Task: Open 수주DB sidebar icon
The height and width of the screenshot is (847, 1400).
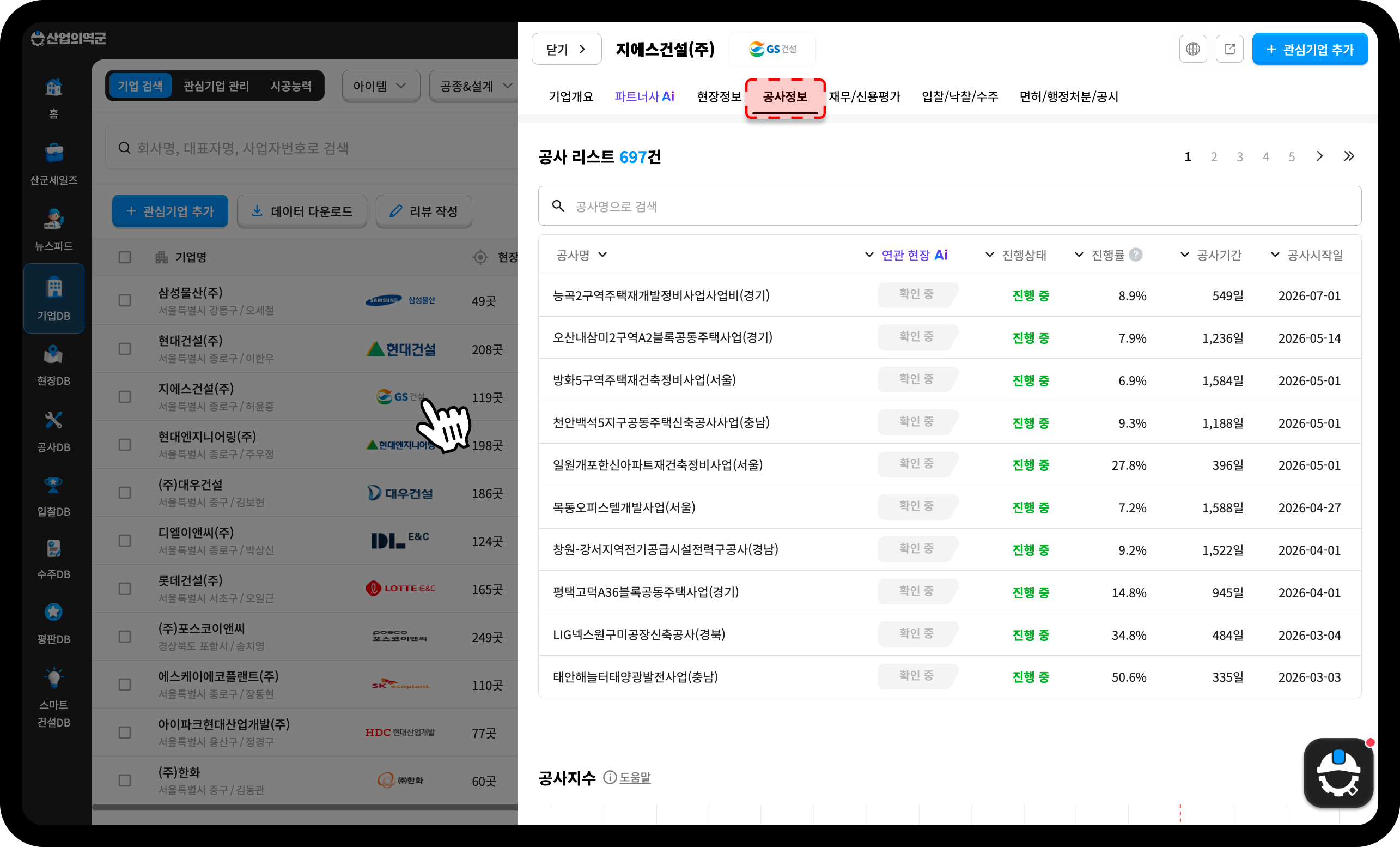Action: tap(53, 548)
